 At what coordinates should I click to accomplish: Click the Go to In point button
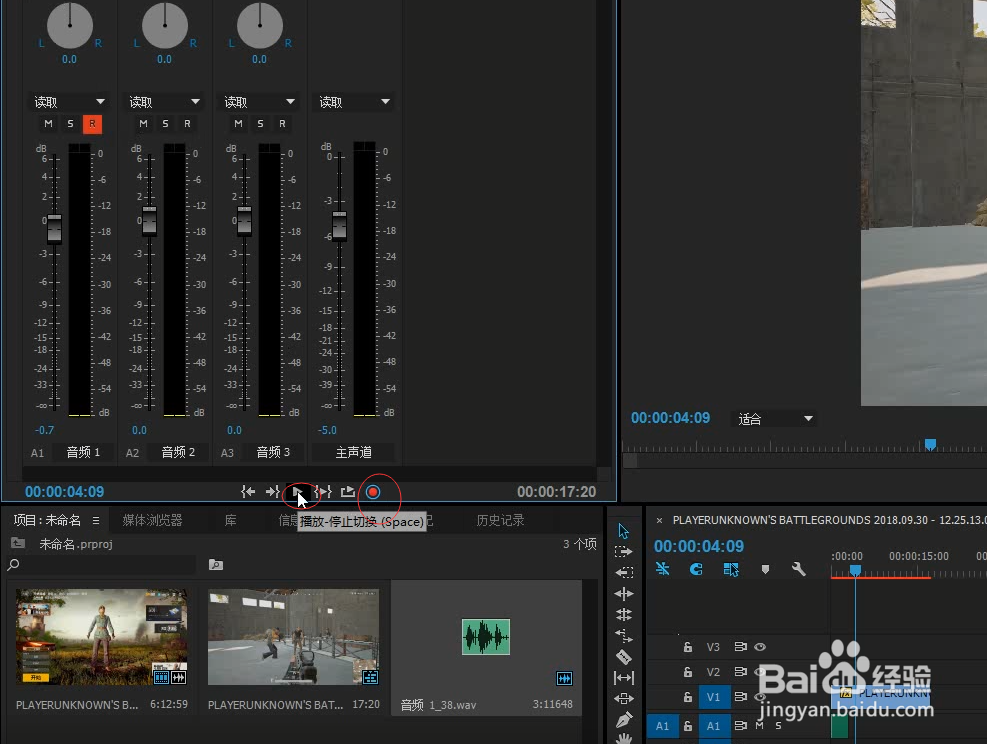click(x=248, y=492)
